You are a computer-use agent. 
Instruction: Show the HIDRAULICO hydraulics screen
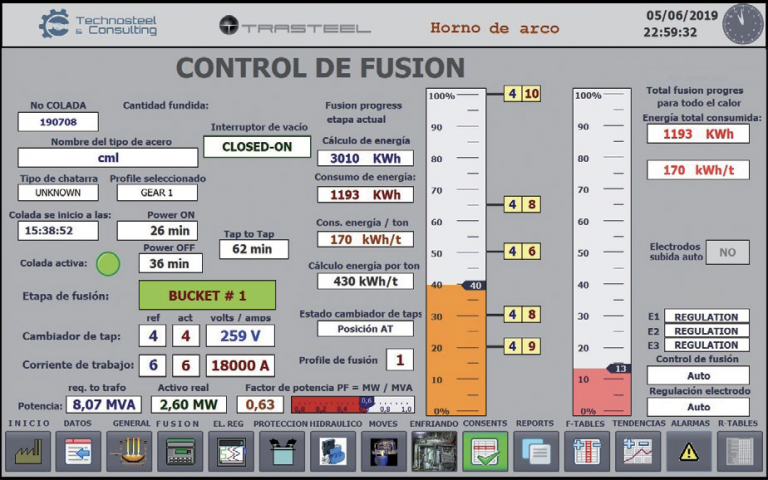coord(332,451)
